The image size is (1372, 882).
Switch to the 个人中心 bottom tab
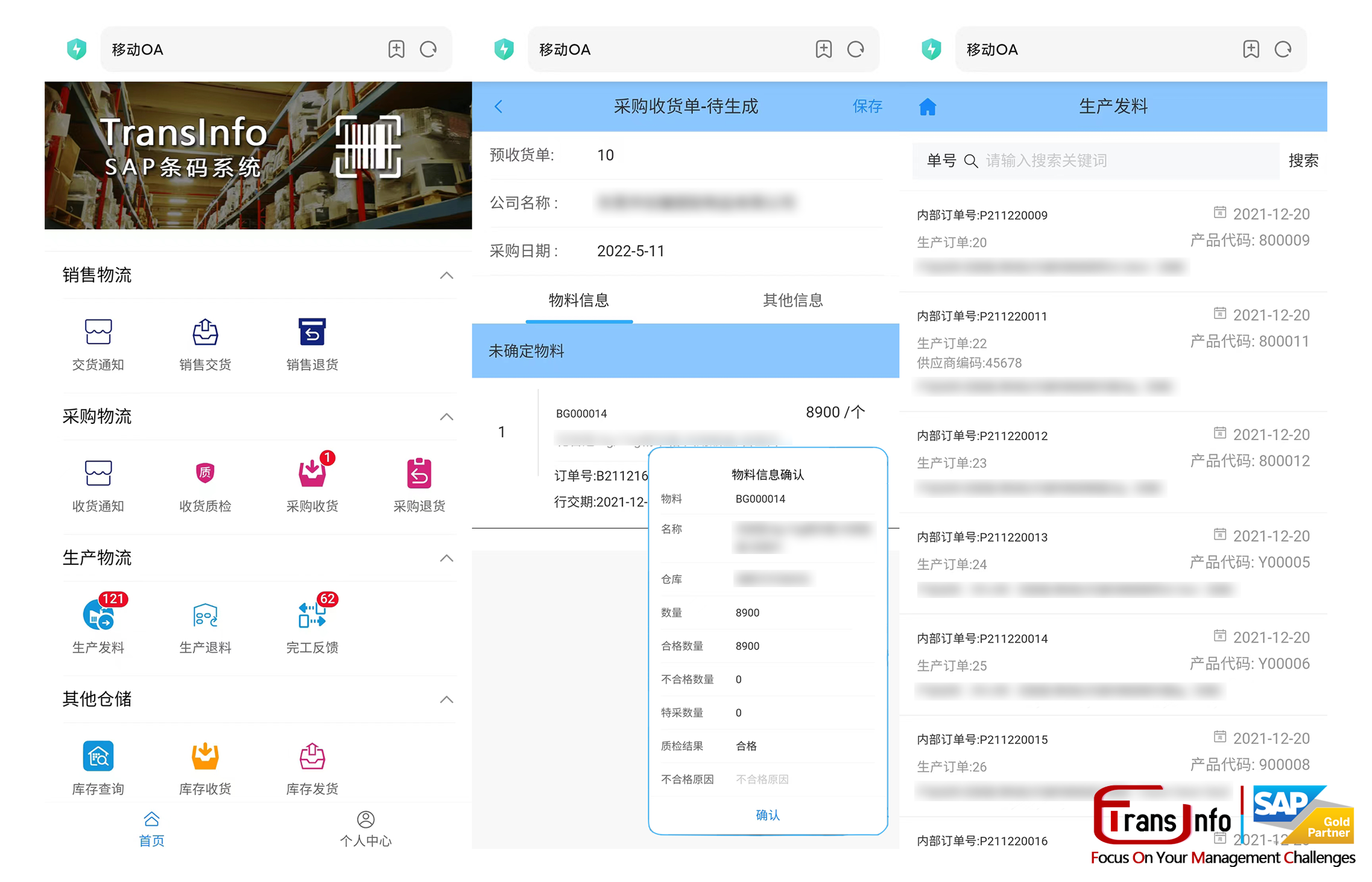365,830
